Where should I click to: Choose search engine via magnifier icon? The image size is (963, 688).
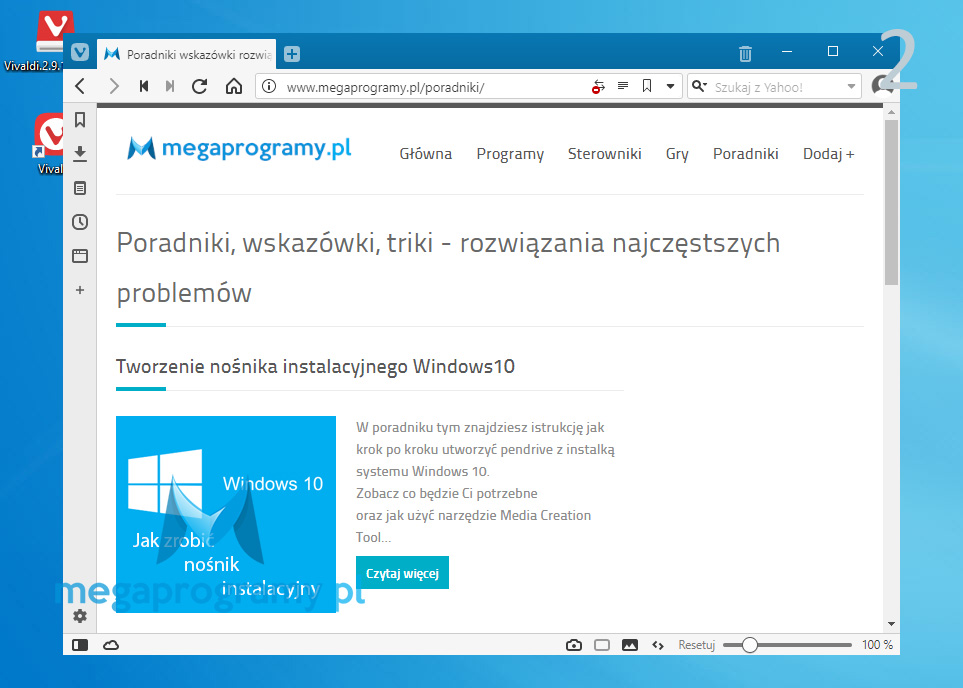coord(699,86)
